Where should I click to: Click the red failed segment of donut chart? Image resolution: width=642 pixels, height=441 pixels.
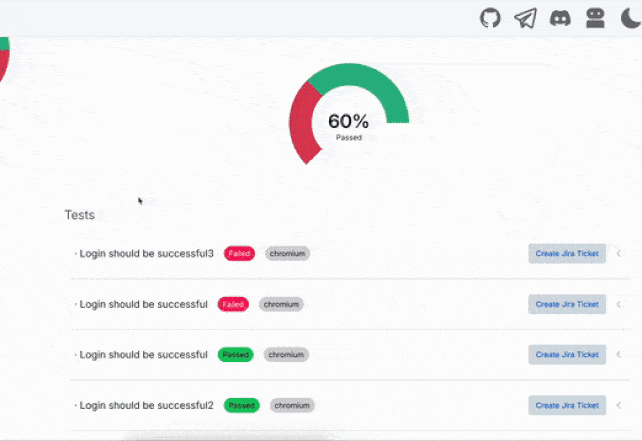[x=301, y=125]
